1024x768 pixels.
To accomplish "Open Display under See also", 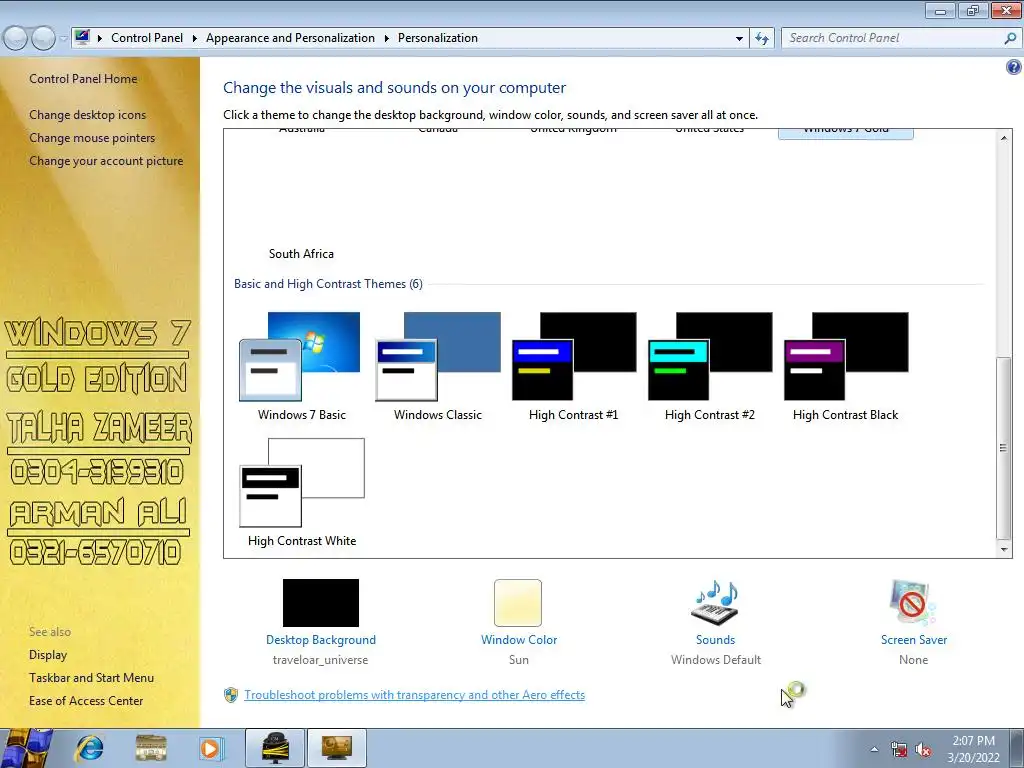I will coord(48,655).
